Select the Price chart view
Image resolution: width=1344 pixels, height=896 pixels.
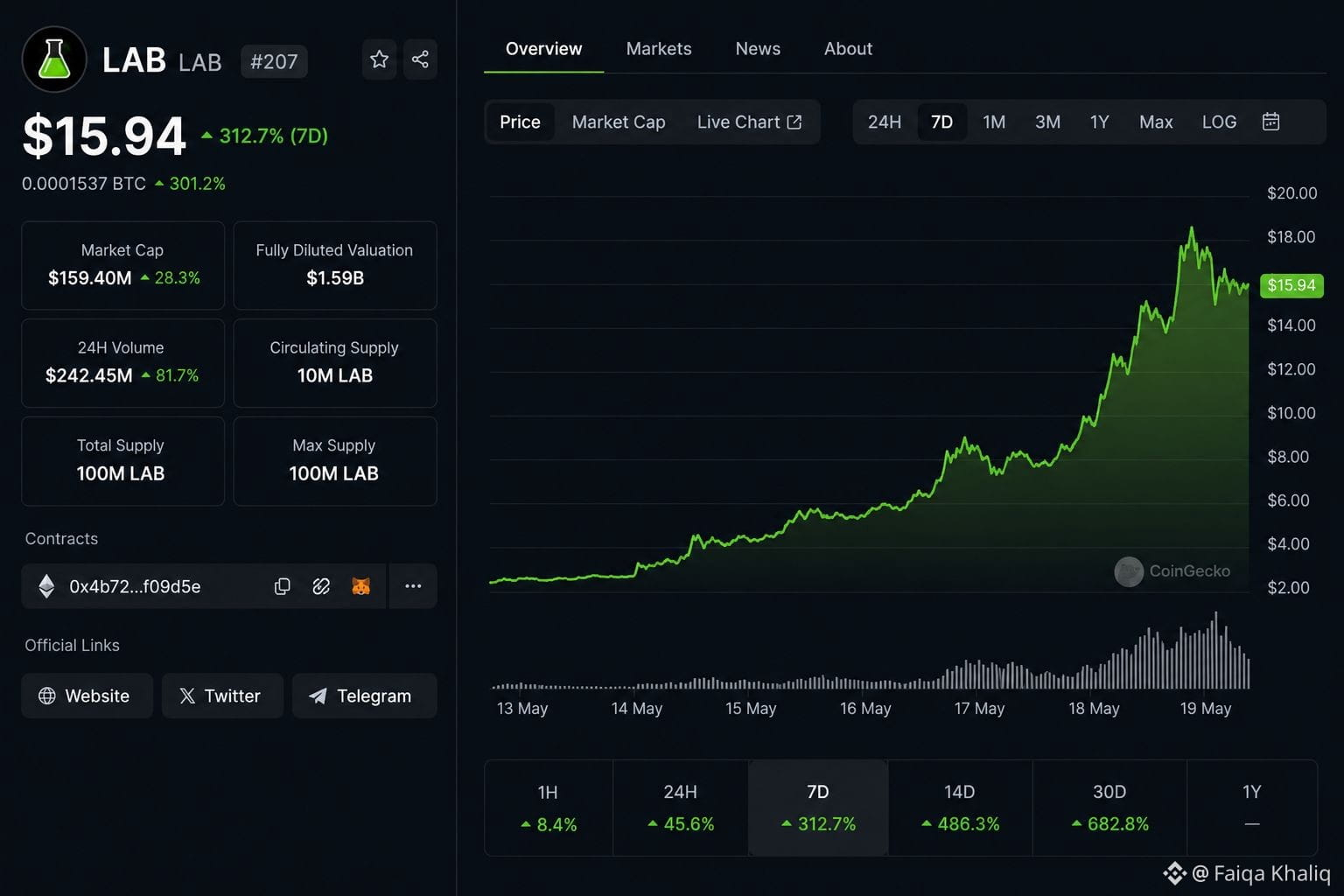(x=520, y=122)
